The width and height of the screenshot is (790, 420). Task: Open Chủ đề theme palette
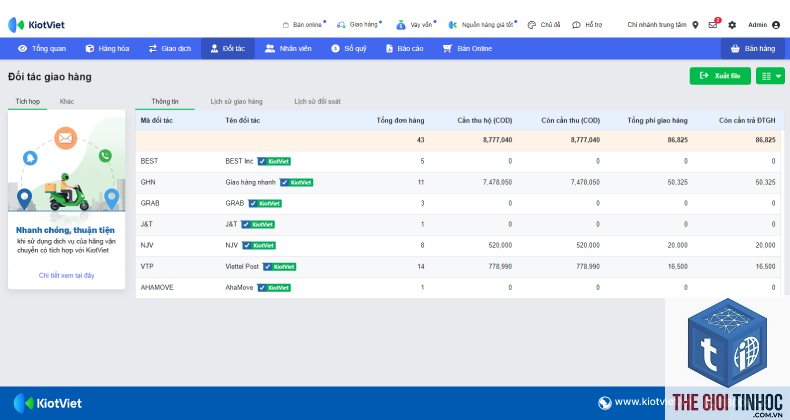coord(544,25)
